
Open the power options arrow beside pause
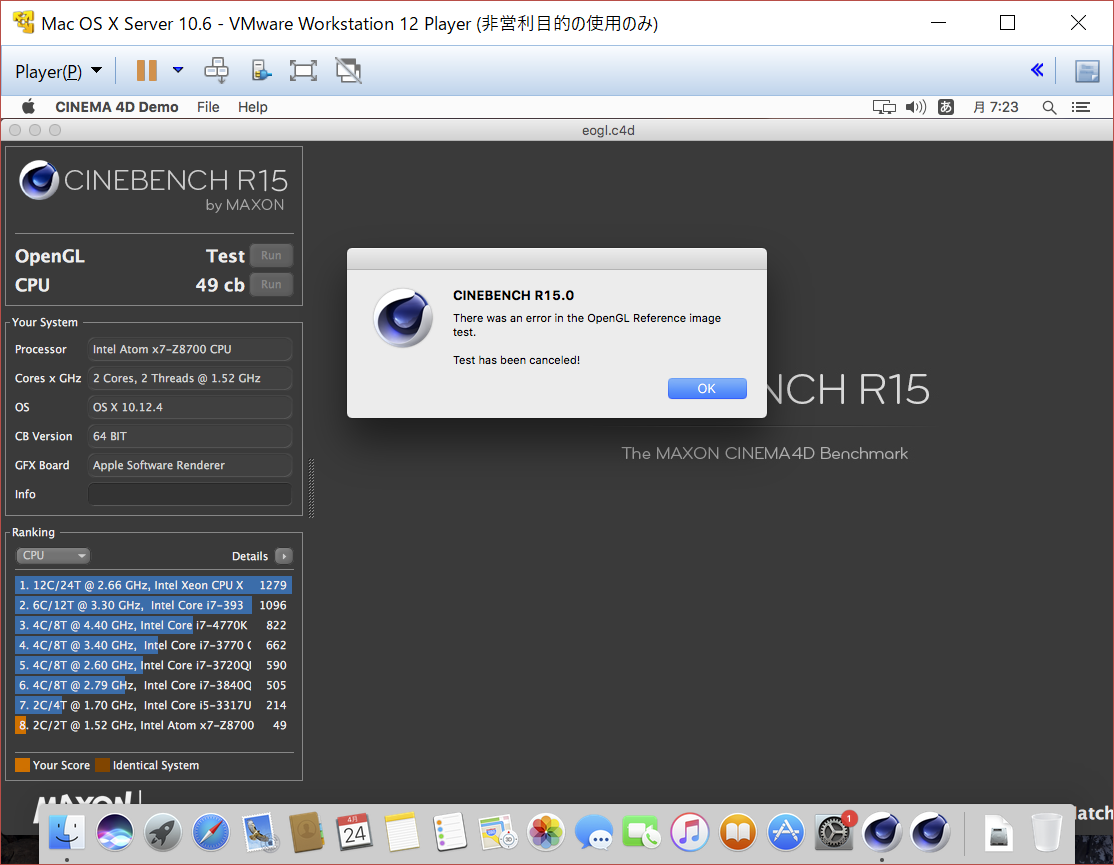tap(178, 70)
